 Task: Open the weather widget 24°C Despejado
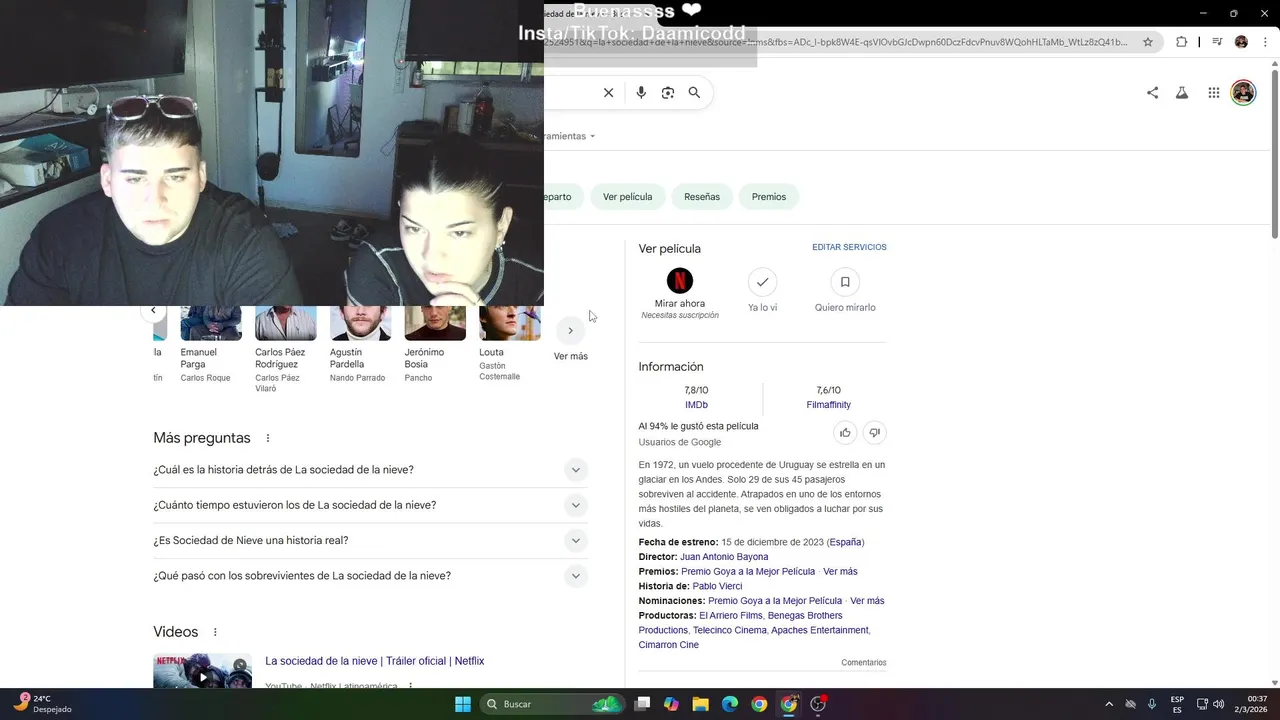44,704
